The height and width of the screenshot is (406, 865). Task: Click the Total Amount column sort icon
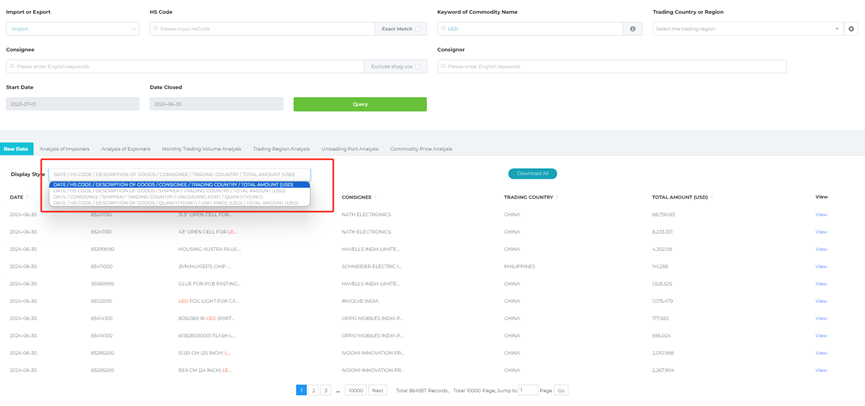(x=712, y=198)
